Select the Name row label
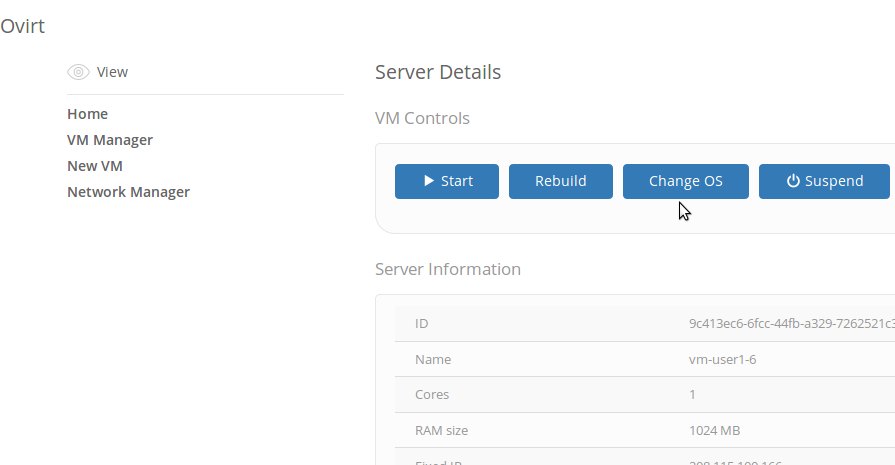The width and height of the screenshot is (895, 465). 433,359
